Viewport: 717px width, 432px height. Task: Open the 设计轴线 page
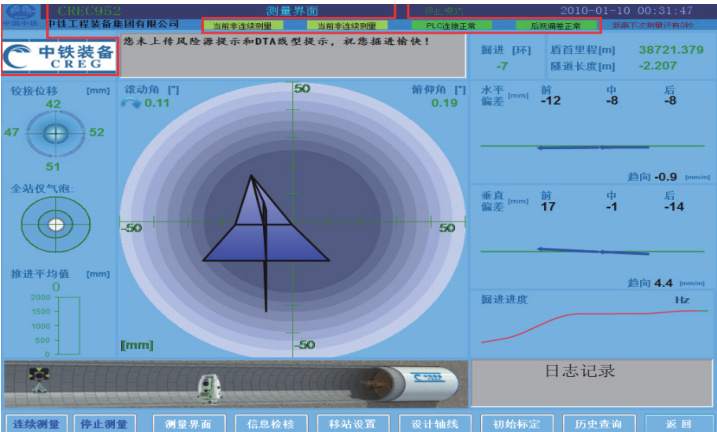click(x=433, y=423)
